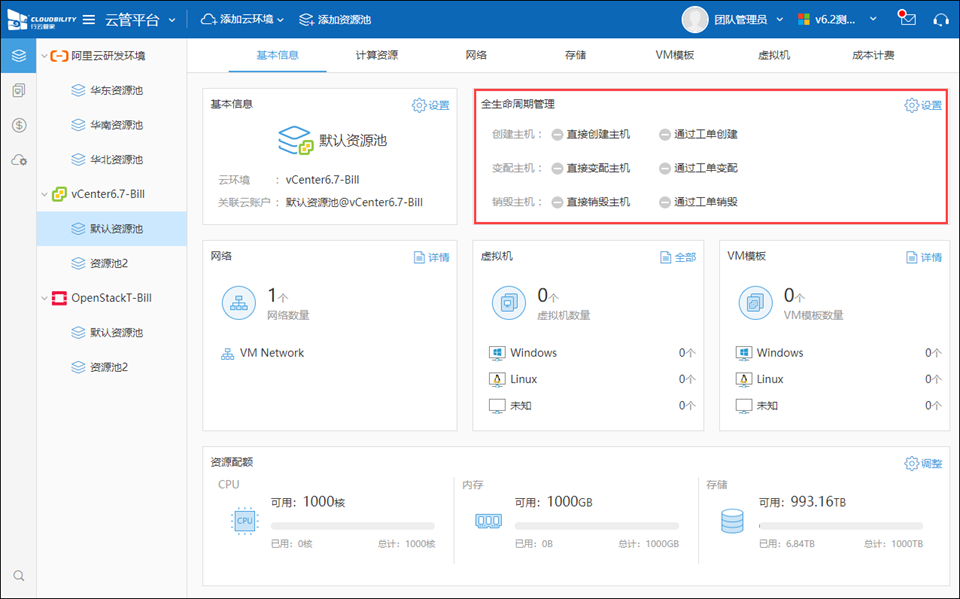The height and width of the screenshot is (599, 960).
Task: Click the CPU quota usage bar
Action: pos(352,526)
